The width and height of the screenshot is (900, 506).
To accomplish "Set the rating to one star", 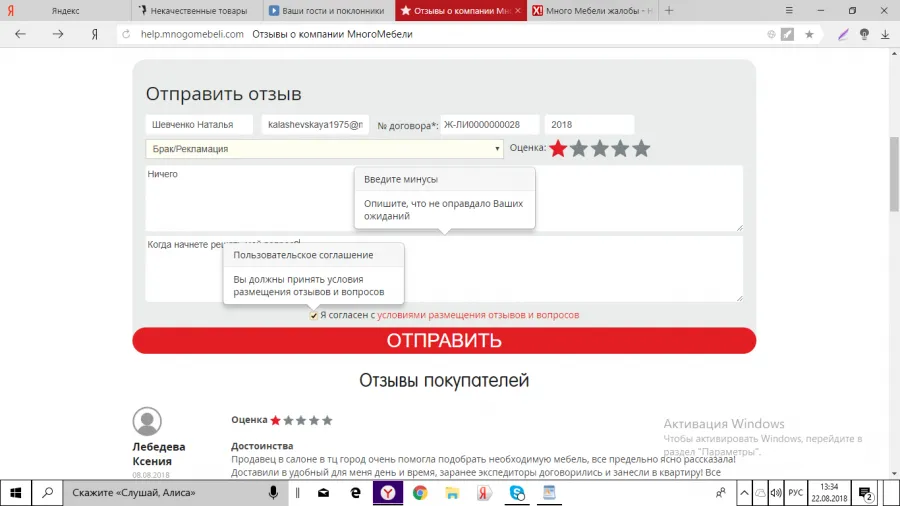I will coord(558,149).
